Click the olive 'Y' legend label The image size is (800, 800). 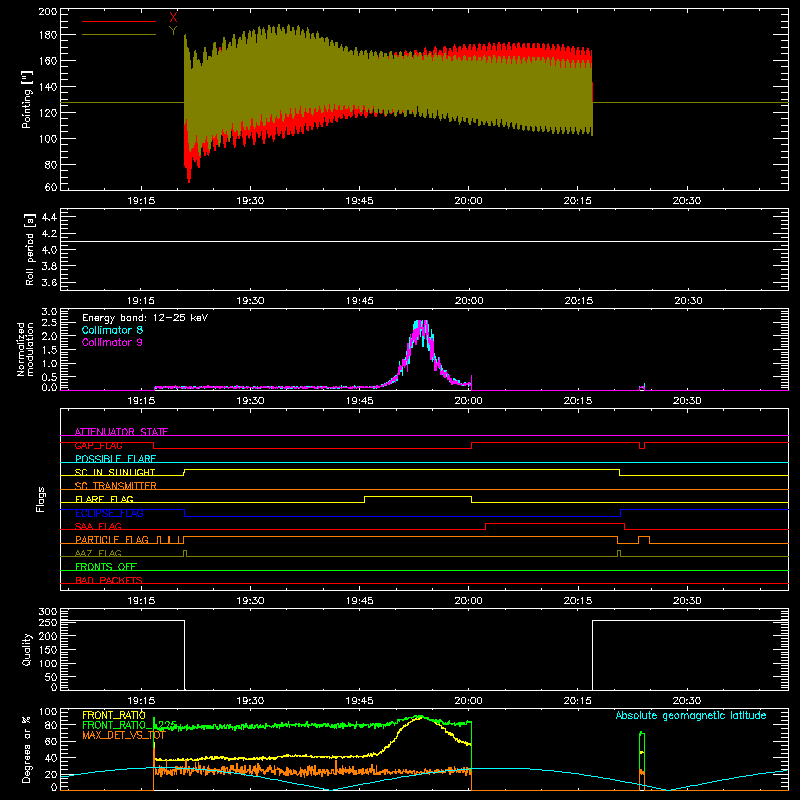(x=173, y=31)
